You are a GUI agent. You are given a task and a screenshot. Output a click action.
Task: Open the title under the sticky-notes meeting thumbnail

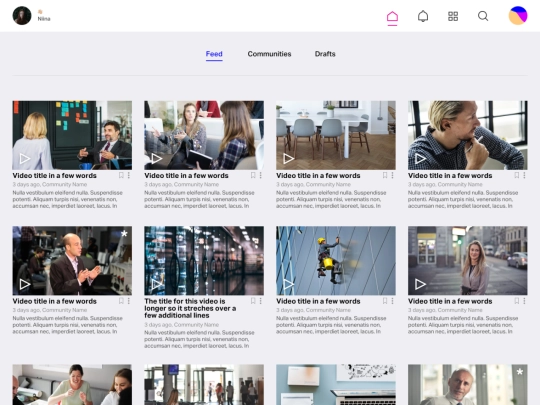click(54, 176)
